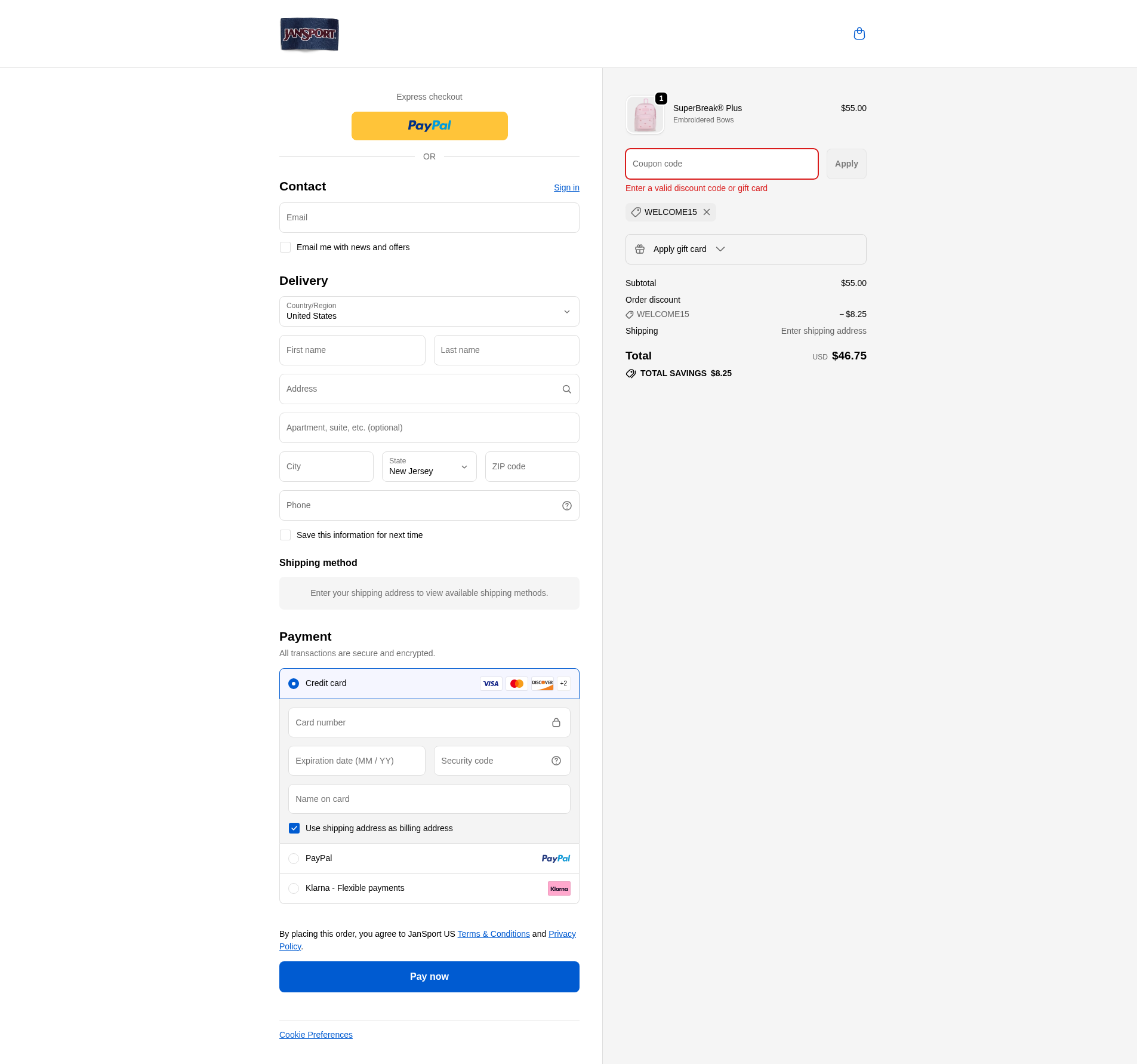Open the State dropdown showing New Jersey
Image resolution: width=1137 pixels, height=1064 pixels.
429,467
